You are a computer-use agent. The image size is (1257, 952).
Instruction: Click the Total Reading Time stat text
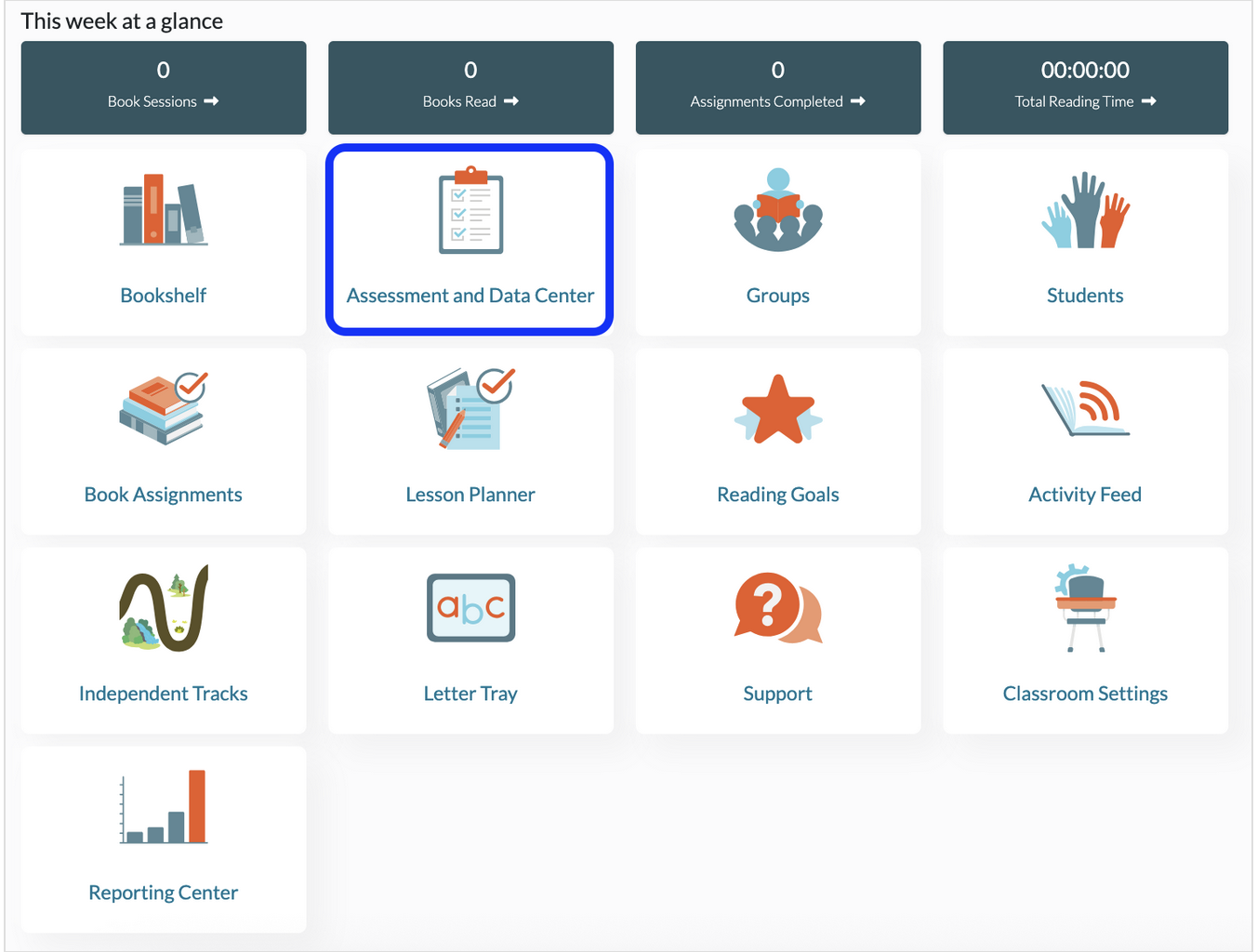pyautogui.click(x=1075, y=101)
